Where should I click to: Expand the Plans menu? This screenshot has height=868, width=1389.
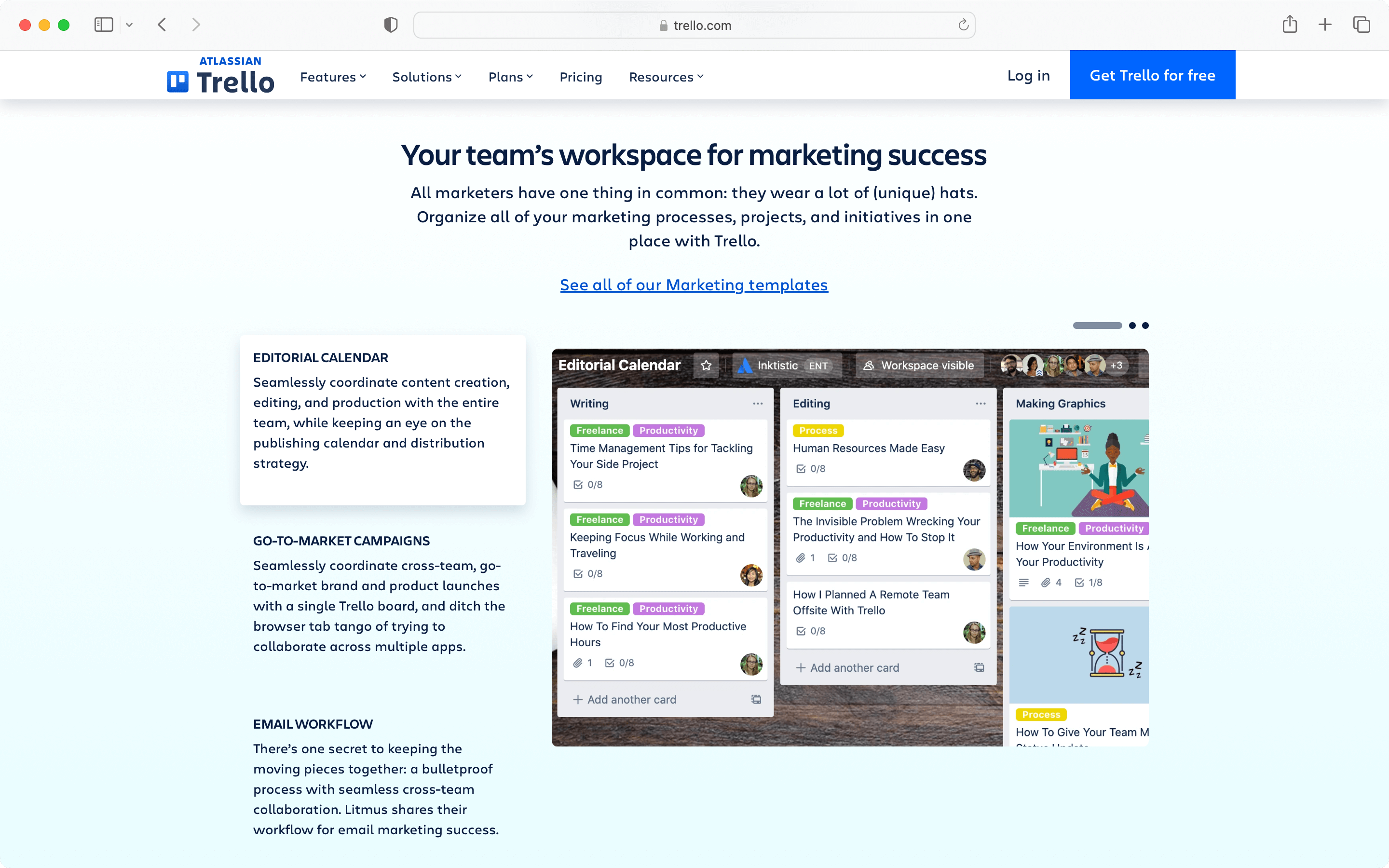click(x=510, y=77)
